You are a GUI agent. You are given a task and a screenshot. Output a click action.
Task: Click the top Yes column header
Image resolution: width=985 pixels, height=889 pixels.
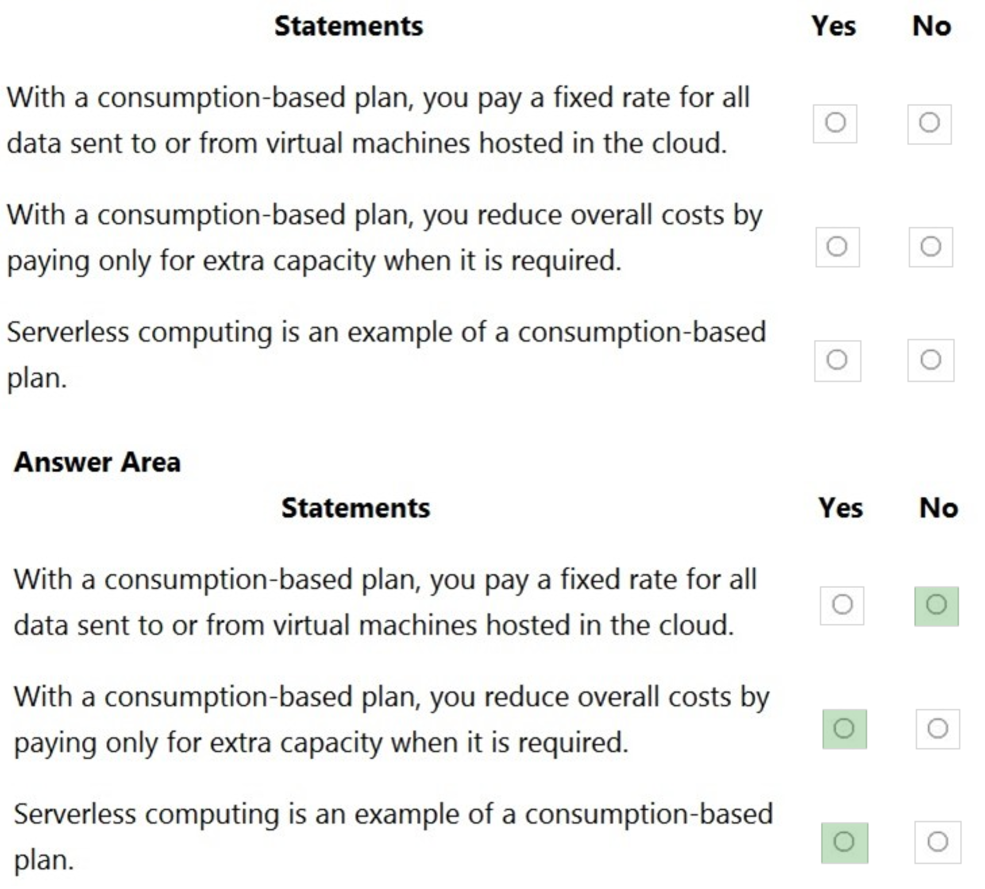(x=833, y=27)
